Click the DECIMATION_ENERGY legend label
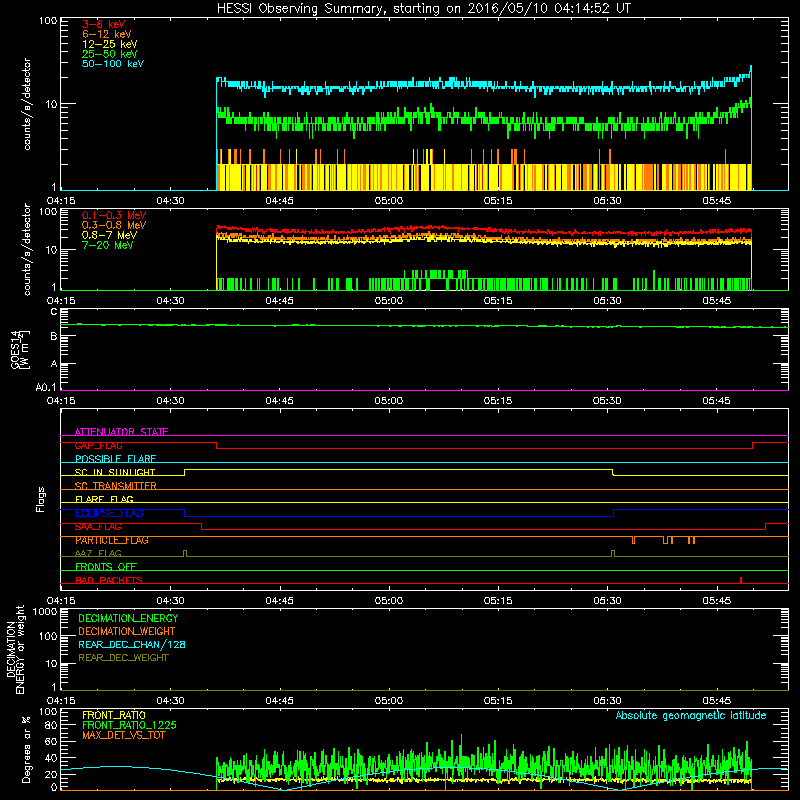Screen dimensions: 800x800 pos(128,618)
